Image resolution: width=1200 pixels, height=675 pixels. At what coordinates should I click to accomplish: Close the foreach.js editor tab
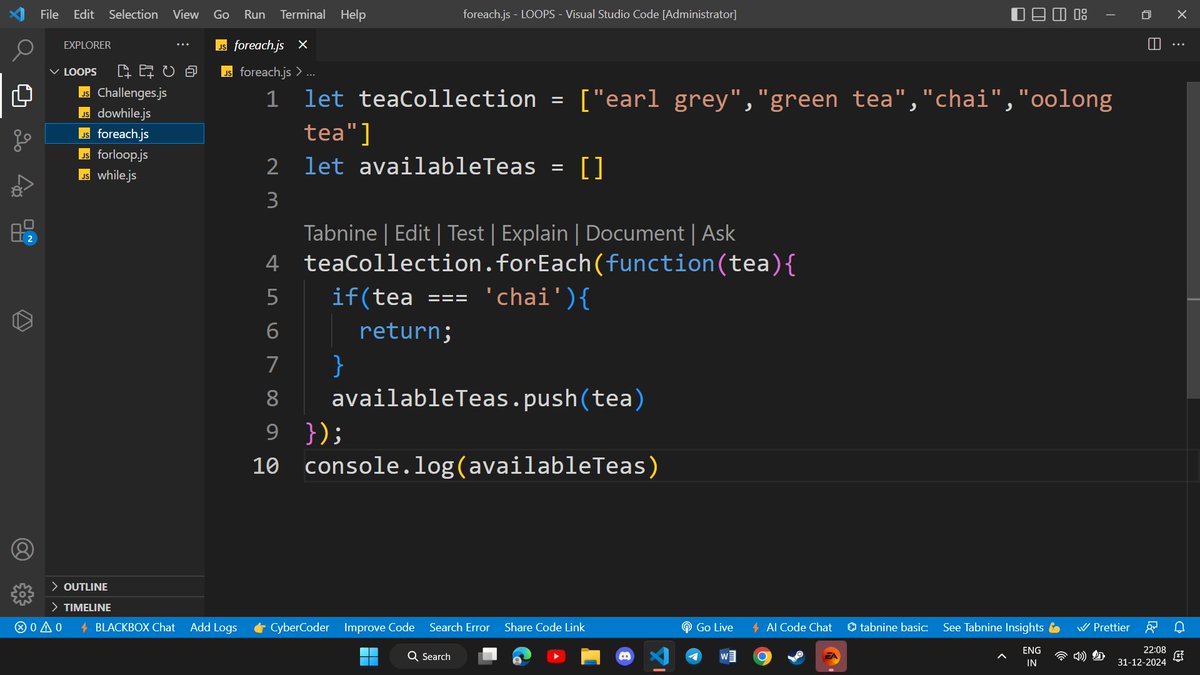(302, 45)
